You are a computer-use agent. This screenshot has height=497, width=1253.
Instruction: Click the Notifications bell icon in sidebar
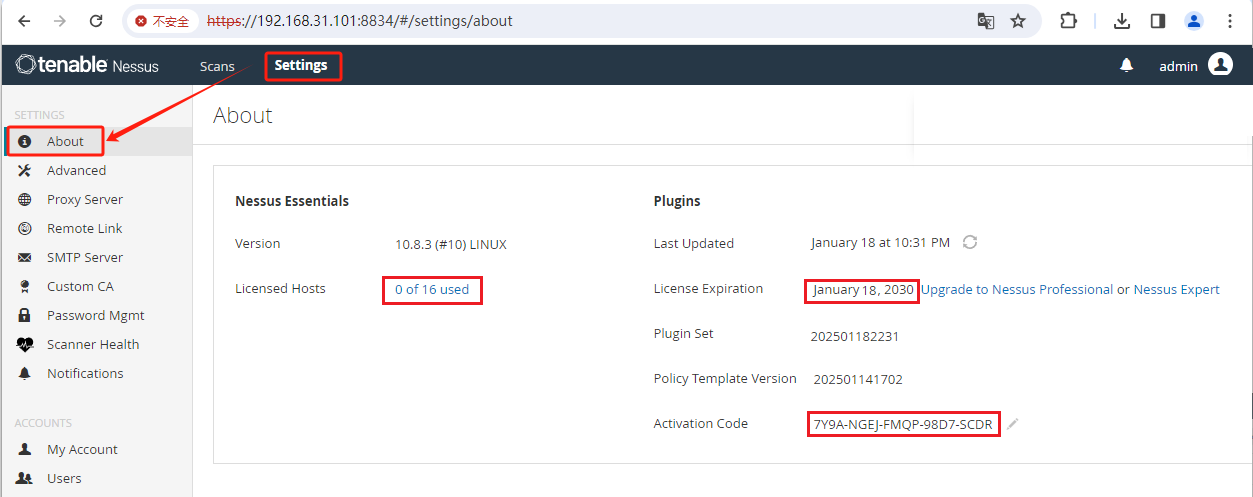coord(25,373)
